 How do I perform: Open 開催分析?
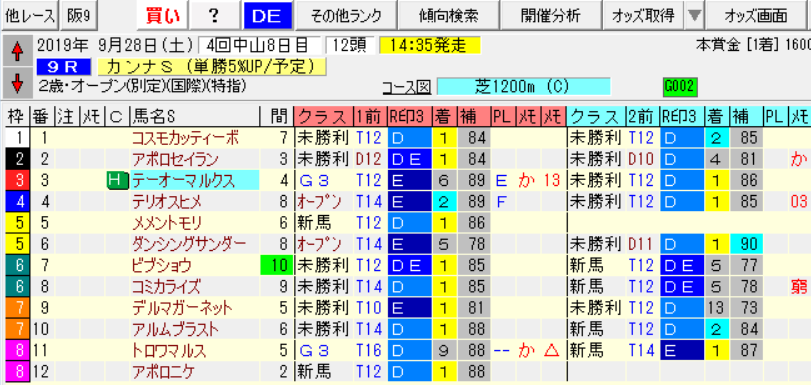click(551, 16)
